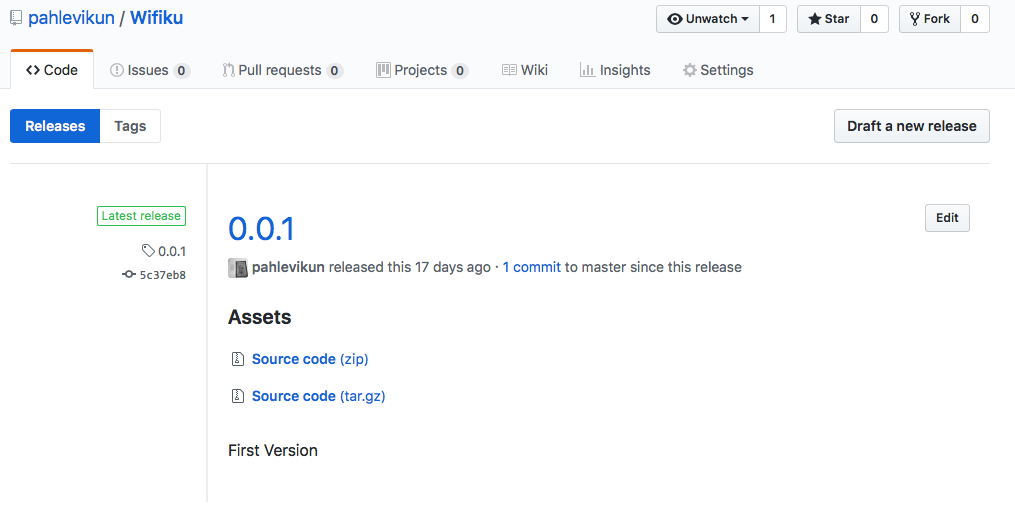Click the Settings gear icon
1015x518 pixels.
[x=690, y=70]
